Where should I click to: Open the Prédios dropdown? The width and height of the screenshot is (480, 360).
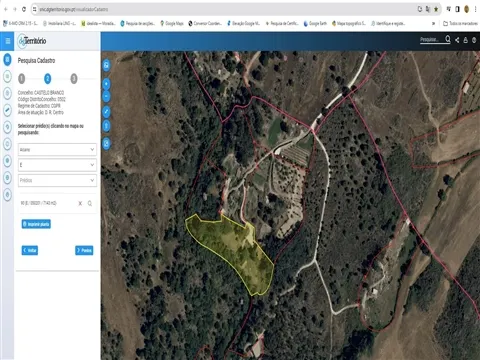coord(57,180)
